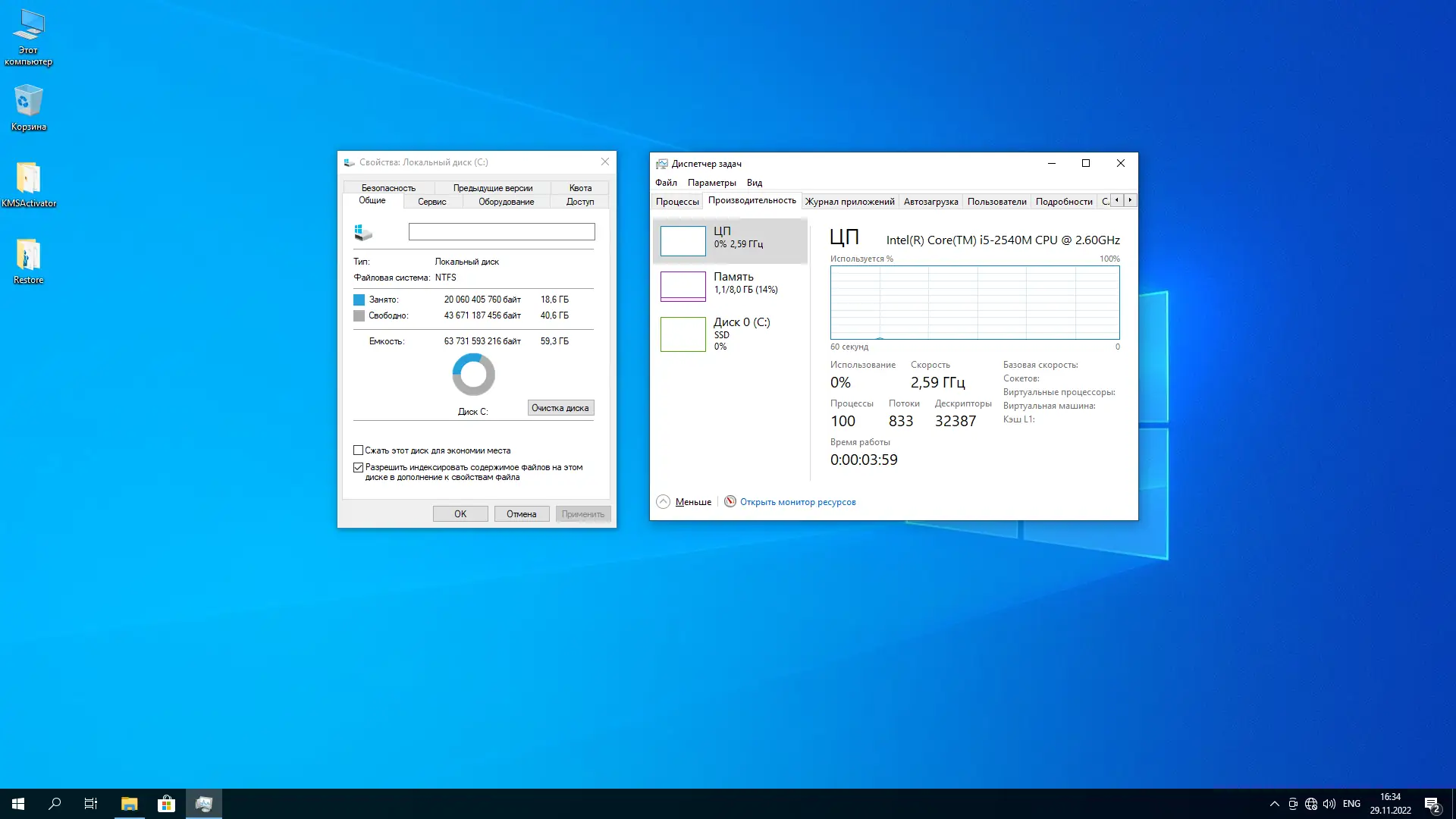Switch to the 'Автозагрузка' tab
1456x819 pixels.
(930, 202)
